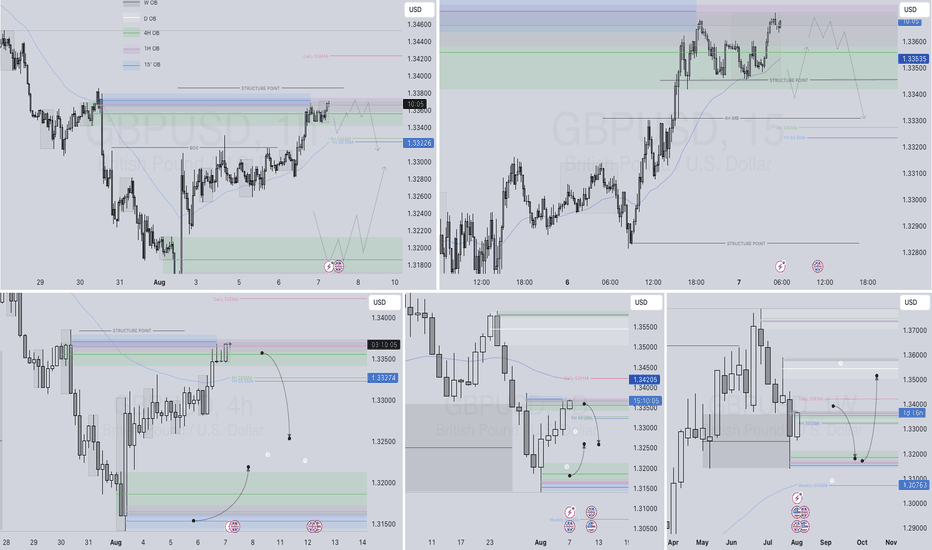Viewport: 932px width, 550px height.
Task: Open the economic event flag icon on 1h chart
Action: point(339,266)
